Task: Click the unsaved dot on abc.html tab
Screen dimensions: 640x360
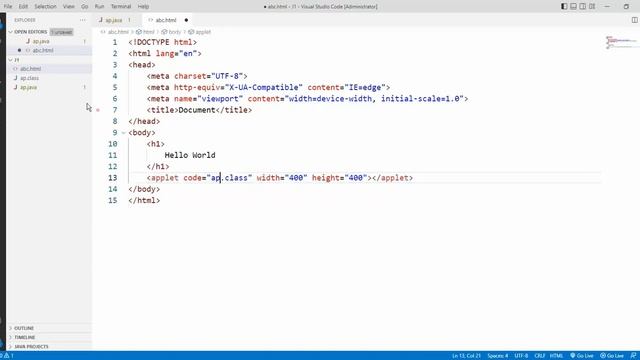Action: 186,20
